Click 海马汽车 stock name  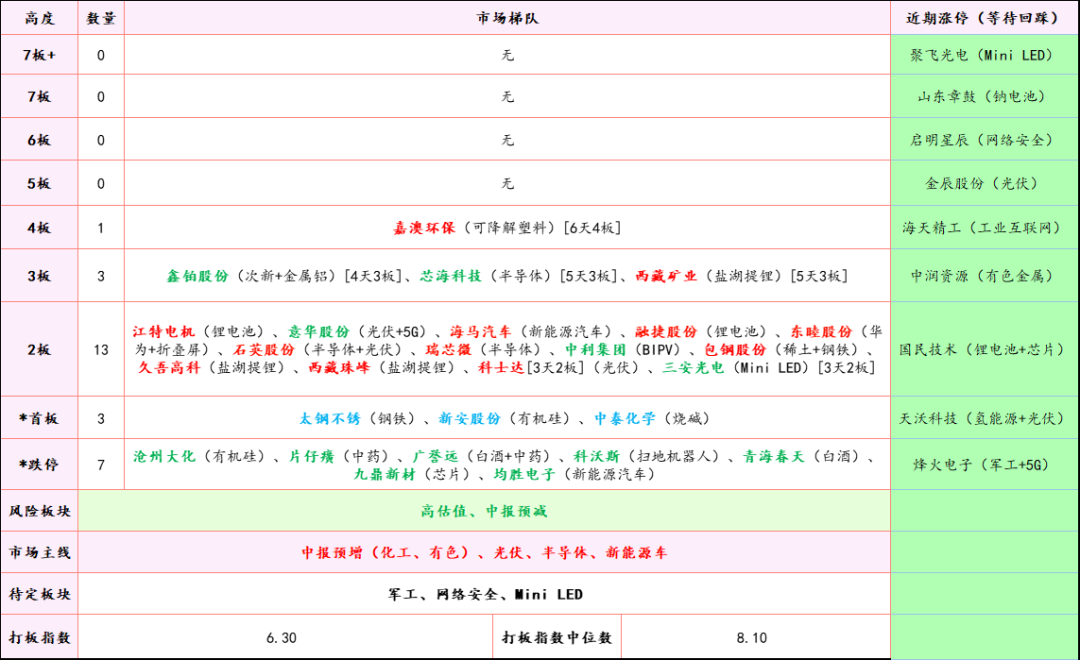pos(481,331)
